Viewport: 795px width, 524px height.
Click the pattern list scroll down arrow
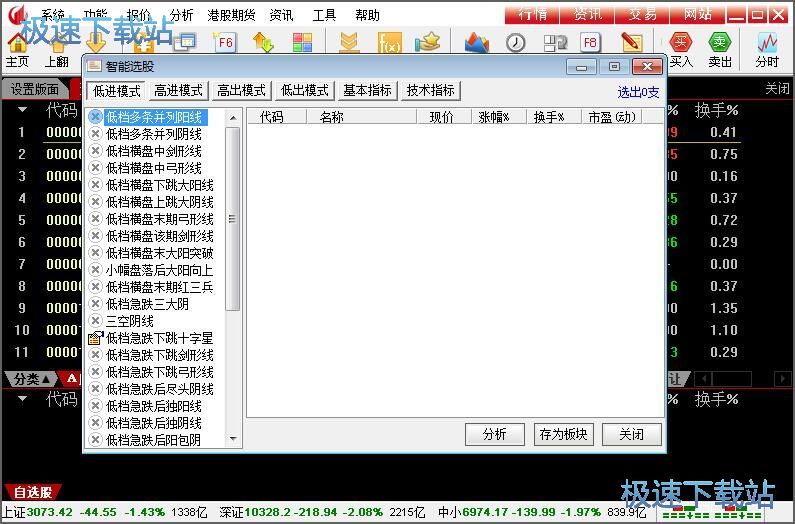tap(233, 439)
